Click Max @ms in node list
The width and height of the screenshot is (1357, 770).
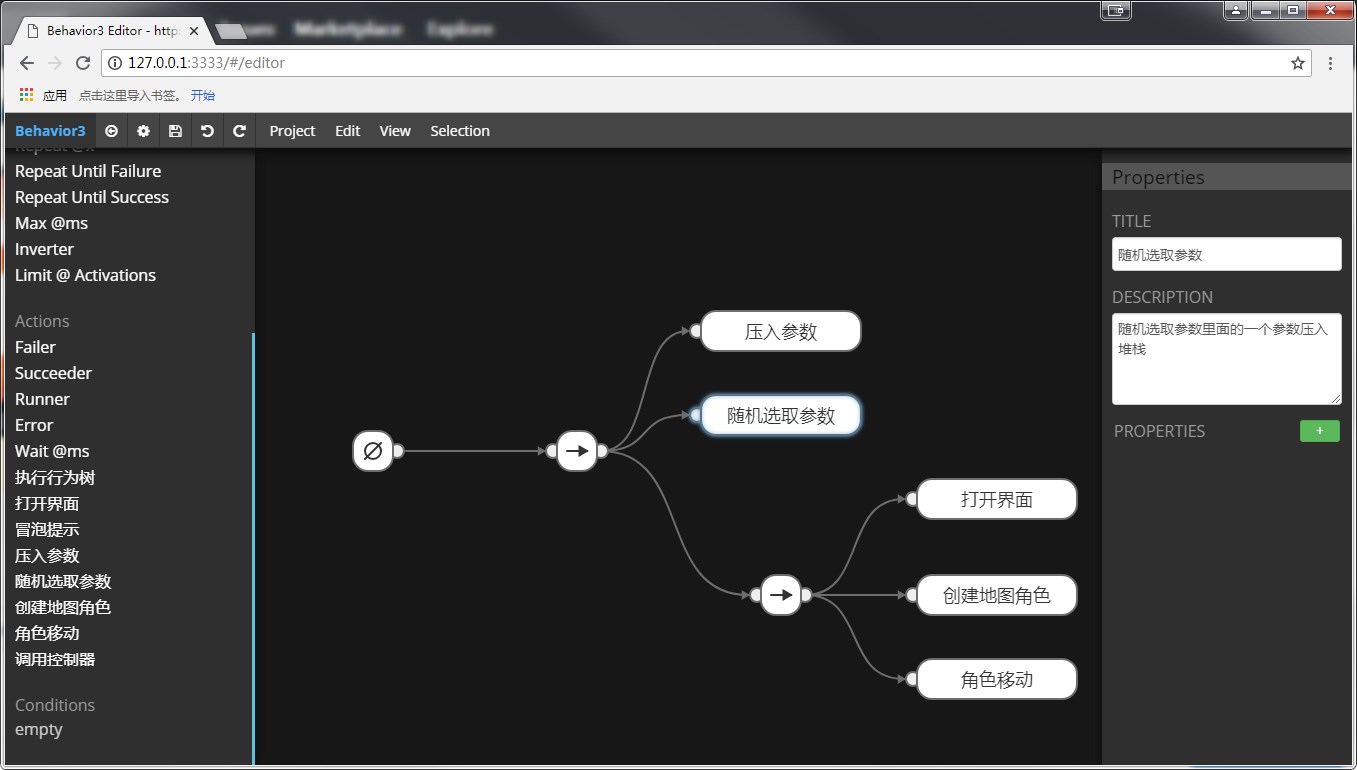pos(51,223)
